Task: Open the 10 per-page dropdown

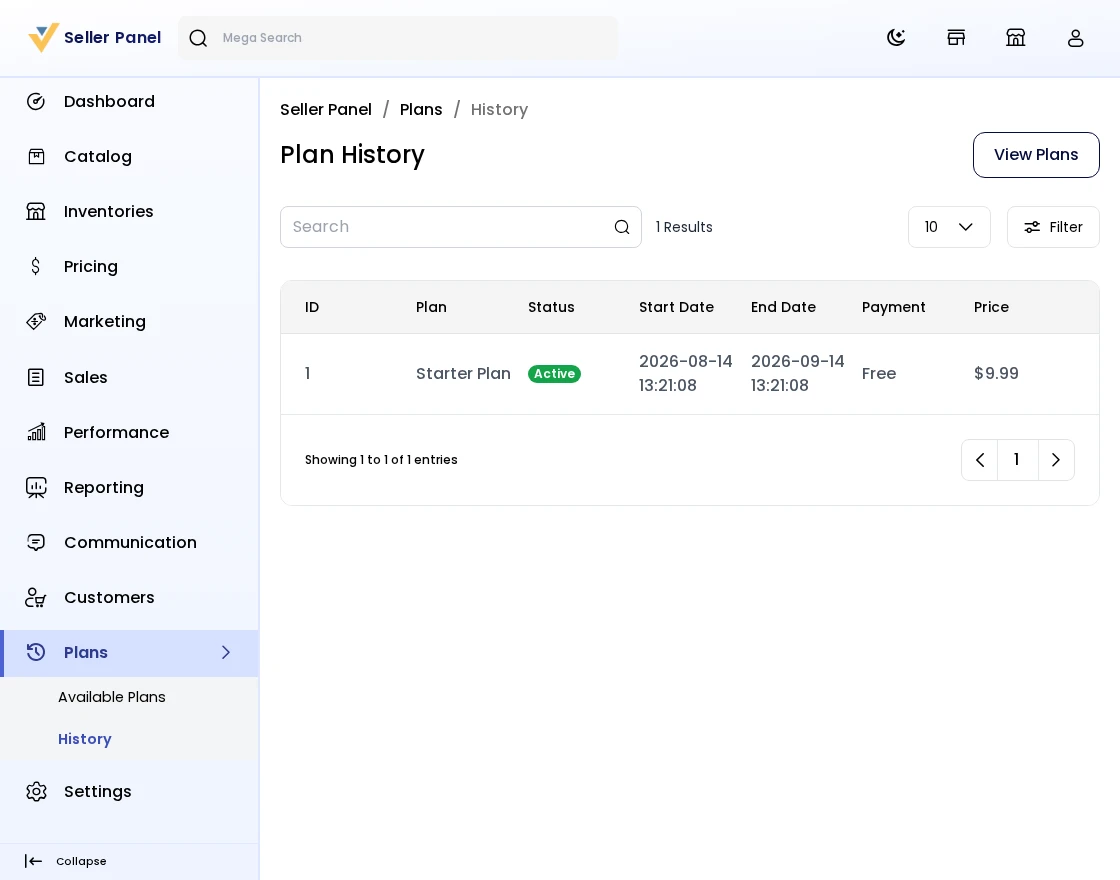Action: point(949,227)
